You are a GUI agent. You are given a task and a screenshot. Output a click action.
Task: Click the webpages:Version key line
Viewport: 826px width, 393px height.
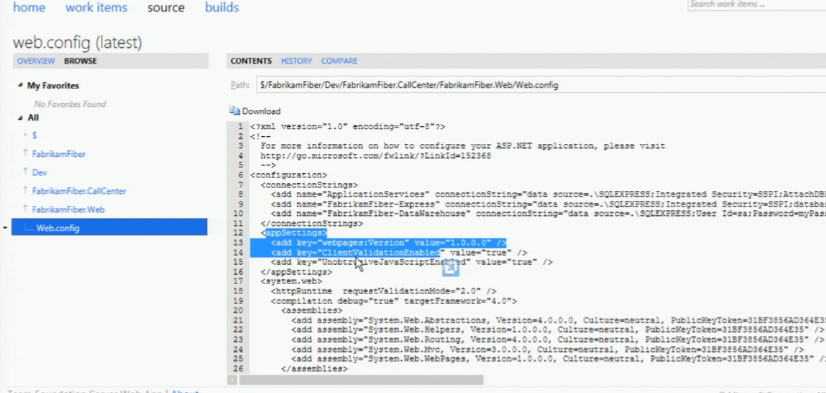pos(389,242)
